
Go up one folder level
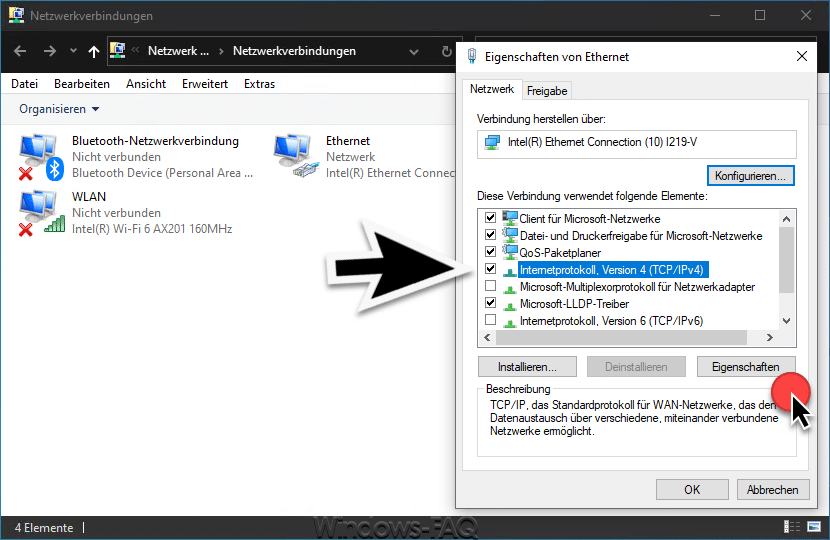coord(94,51)
